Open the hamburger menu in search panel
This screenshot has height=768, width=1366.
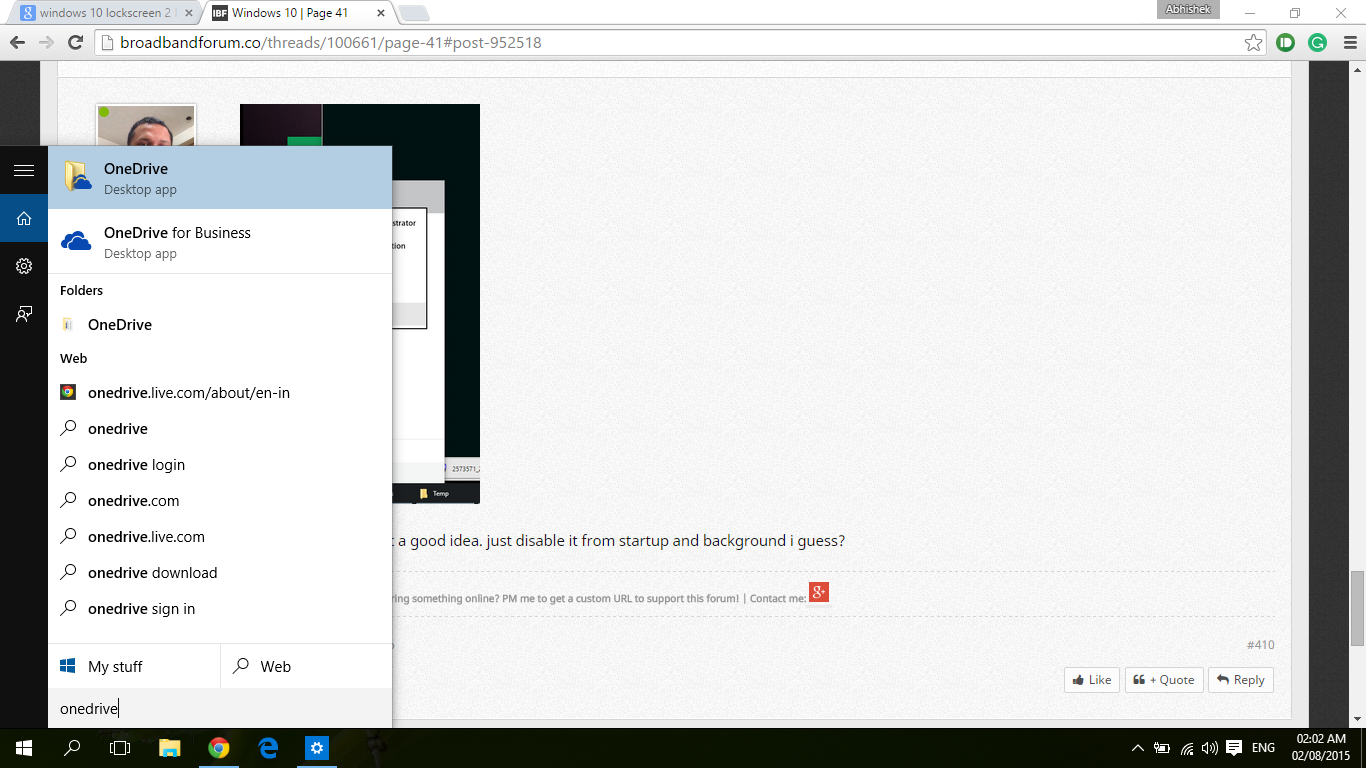click(24, 171)
